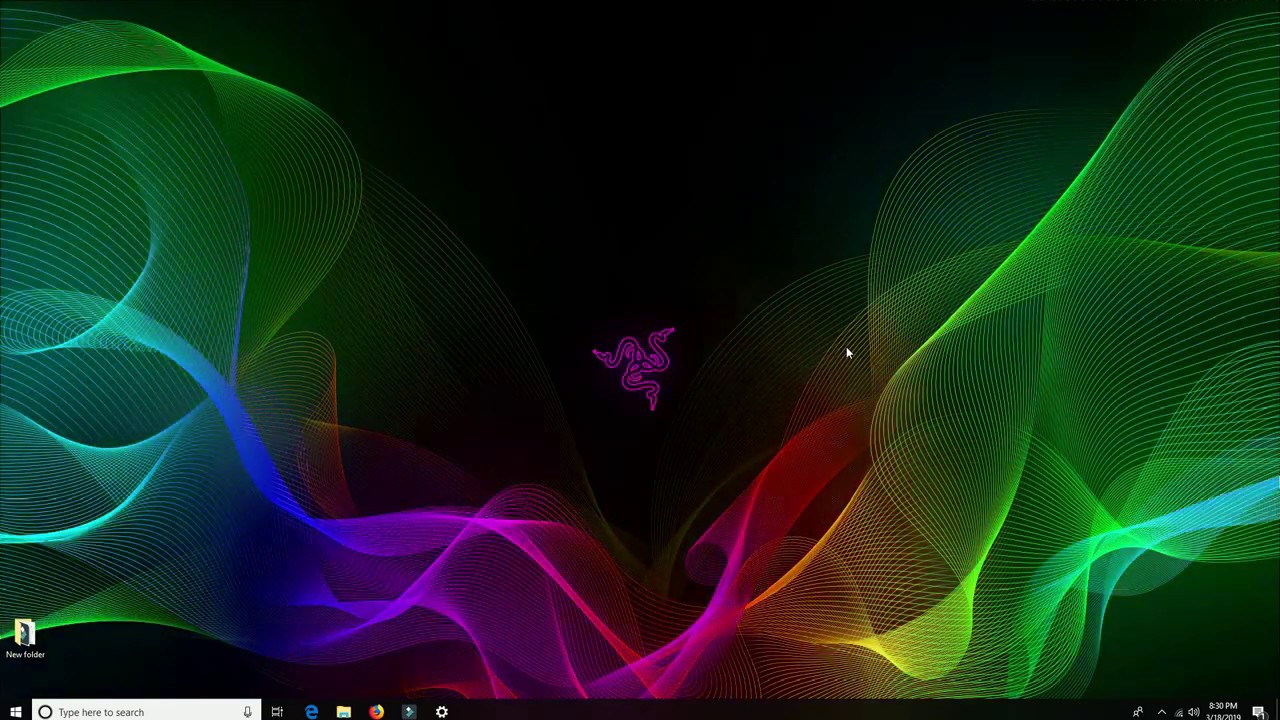Open Microsoft Edge from the taskbar

pyautogui.click(x=312, y=712)
